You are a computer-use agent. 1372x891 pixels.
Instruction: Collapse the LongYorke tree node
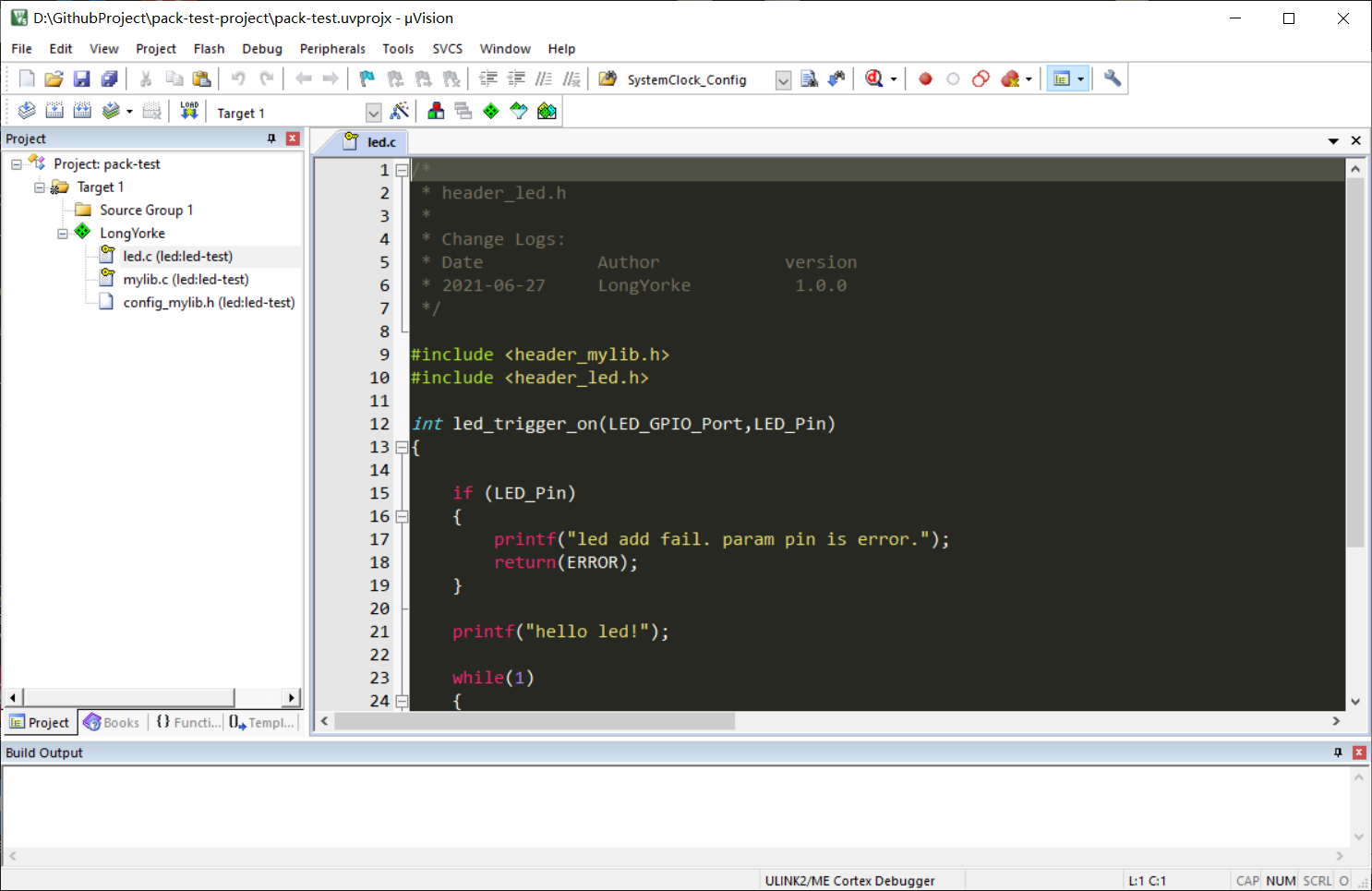[63, 234]
